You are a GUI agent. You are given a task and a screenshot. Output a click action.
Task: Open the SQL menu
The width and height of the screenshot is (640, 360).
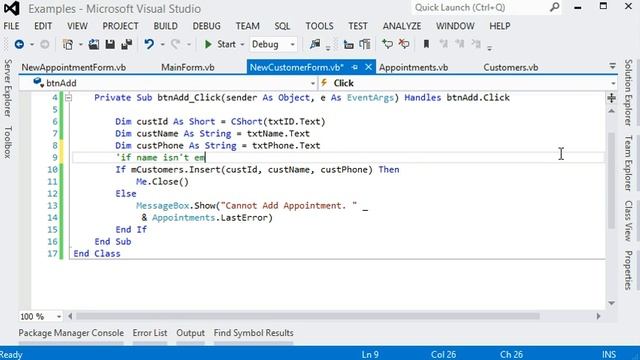coord(282,26)
